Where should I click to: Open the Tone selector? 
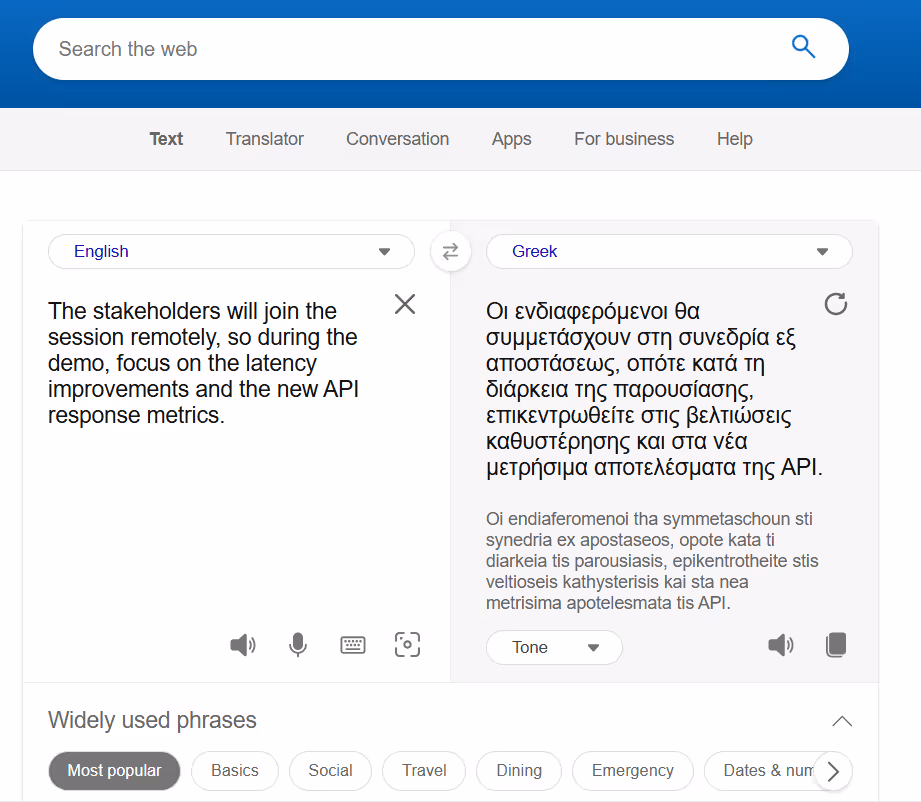click(554, 647)
